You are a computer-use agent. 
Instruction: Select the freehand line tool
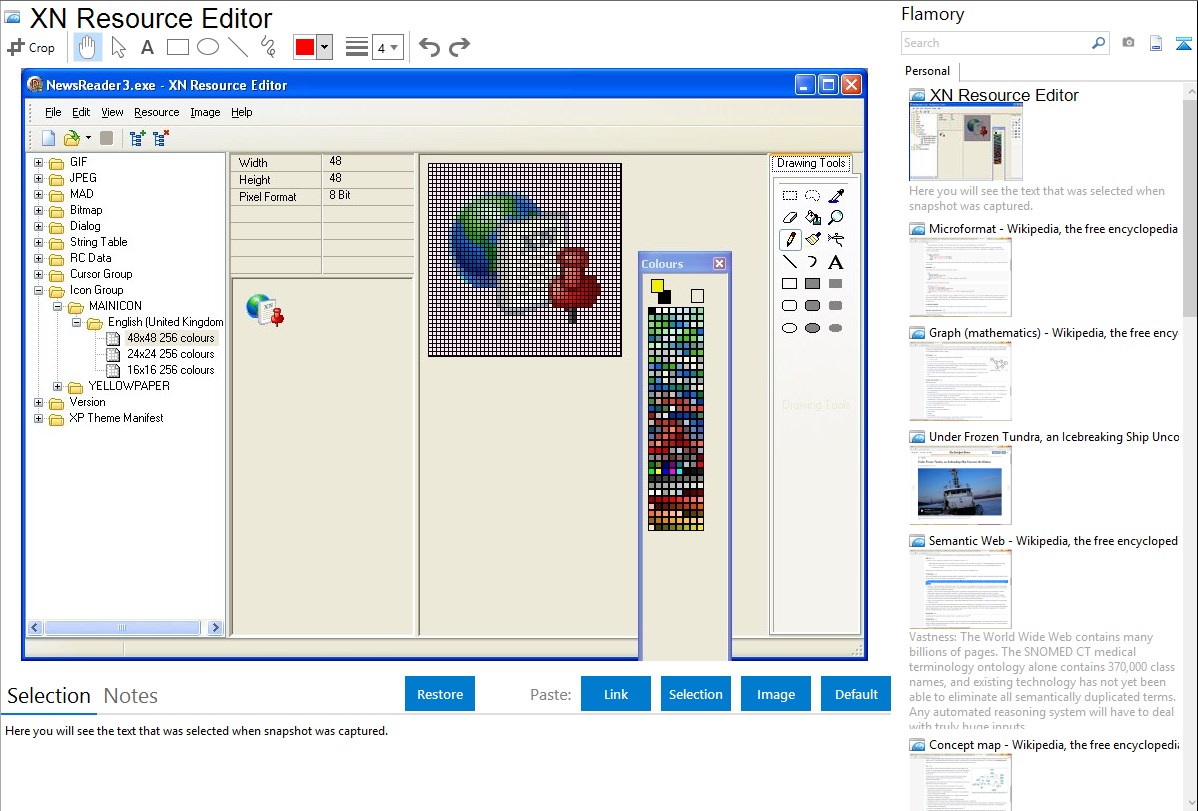coord(267,47)
